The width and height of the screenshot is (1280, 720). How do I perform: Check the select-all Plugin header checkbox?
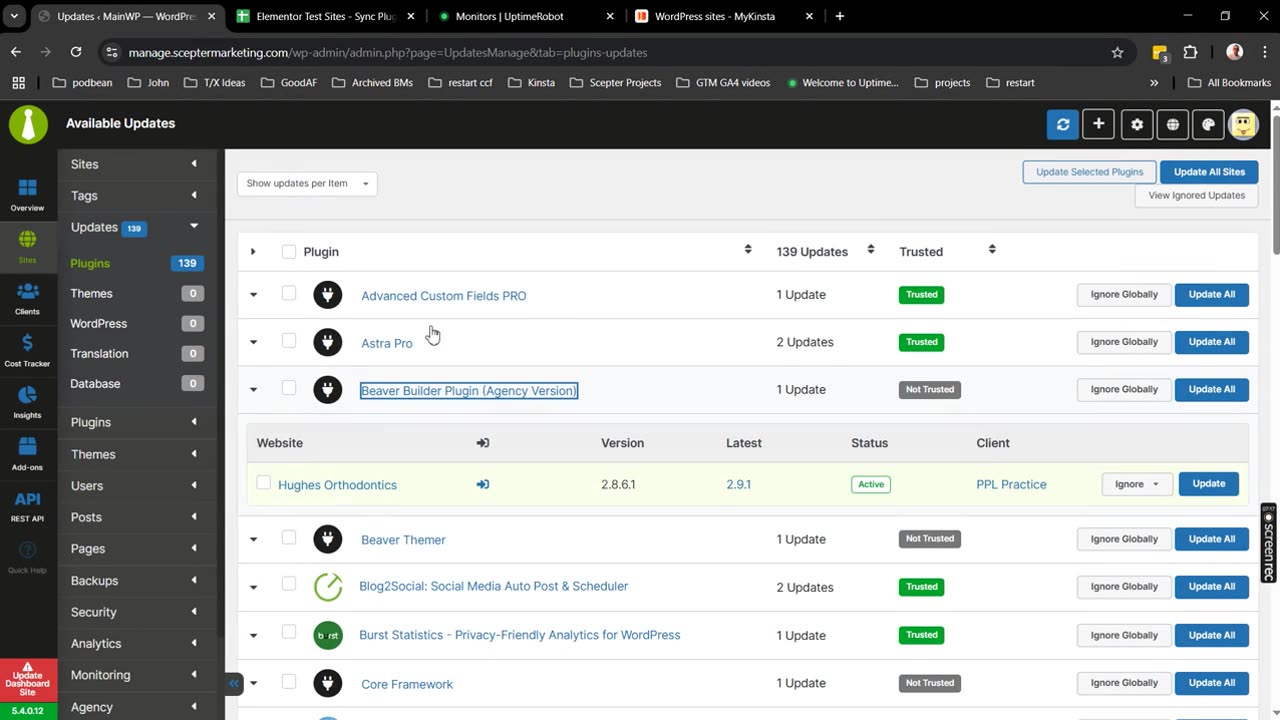click(x=289, y=252)
